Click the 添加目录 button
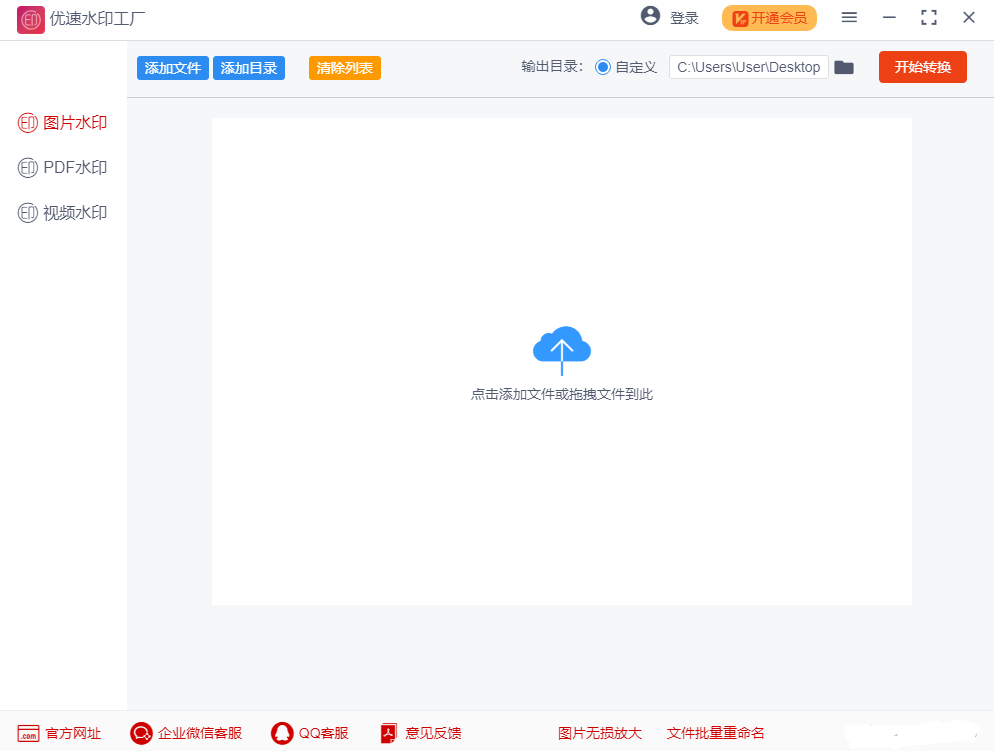994x751 pixels. (249, 68)
